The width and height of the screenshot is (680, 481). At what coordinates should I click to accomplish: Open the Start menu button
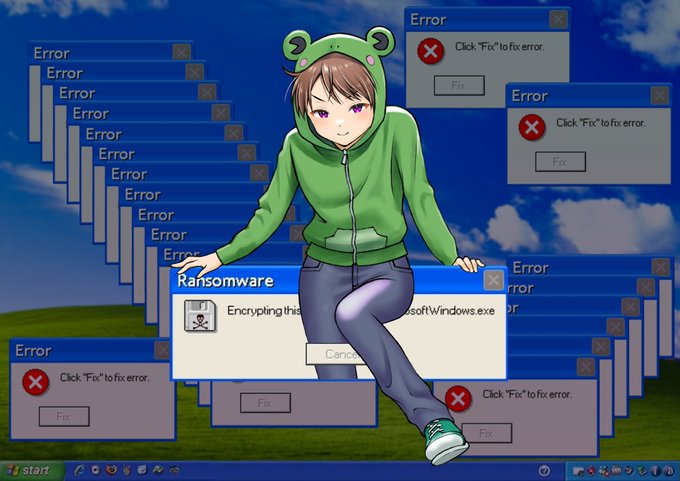31,471
